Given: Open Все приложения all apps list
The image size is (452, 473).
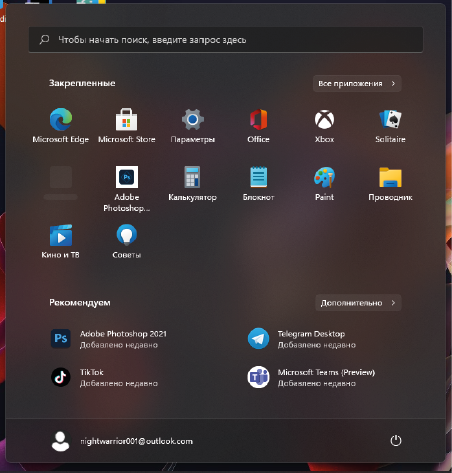Looking at the screenshot, I should coord(357,83).
